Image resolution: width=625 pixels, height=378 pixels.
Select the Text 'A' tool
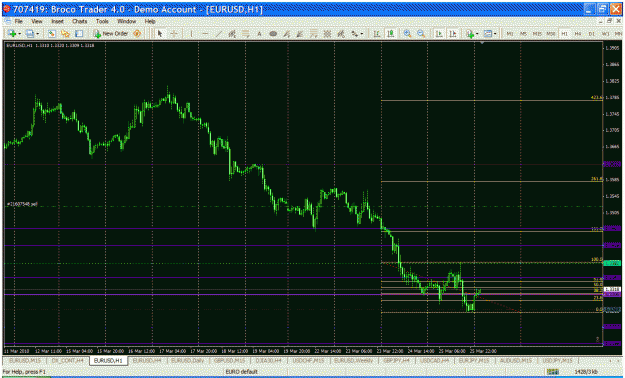(x=259, y=34)
